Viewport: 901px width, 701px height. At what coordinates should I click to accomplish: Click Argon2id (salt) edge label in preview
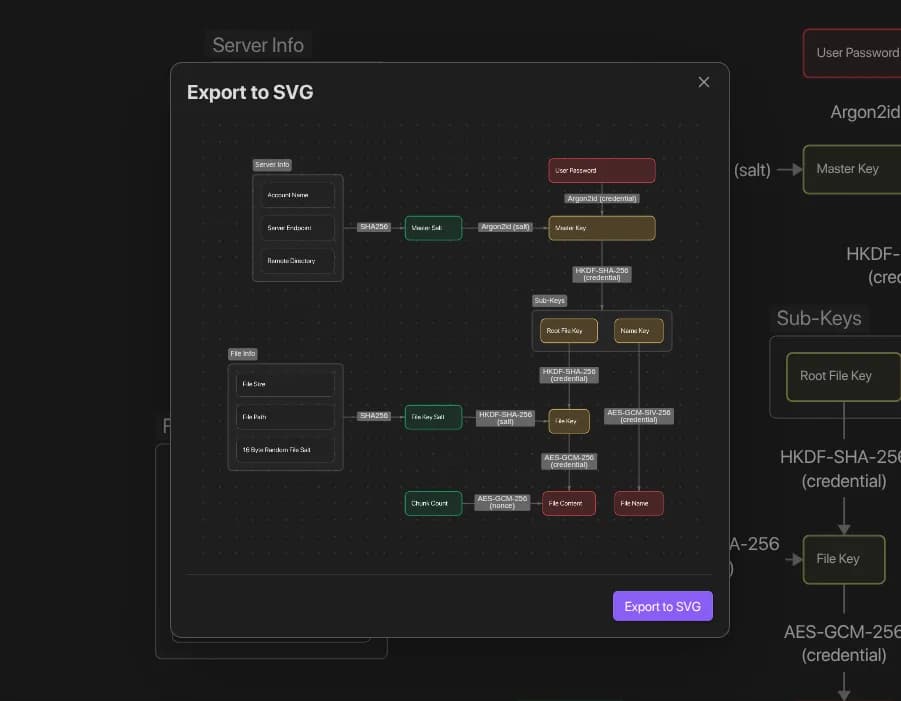pos(505,227)
